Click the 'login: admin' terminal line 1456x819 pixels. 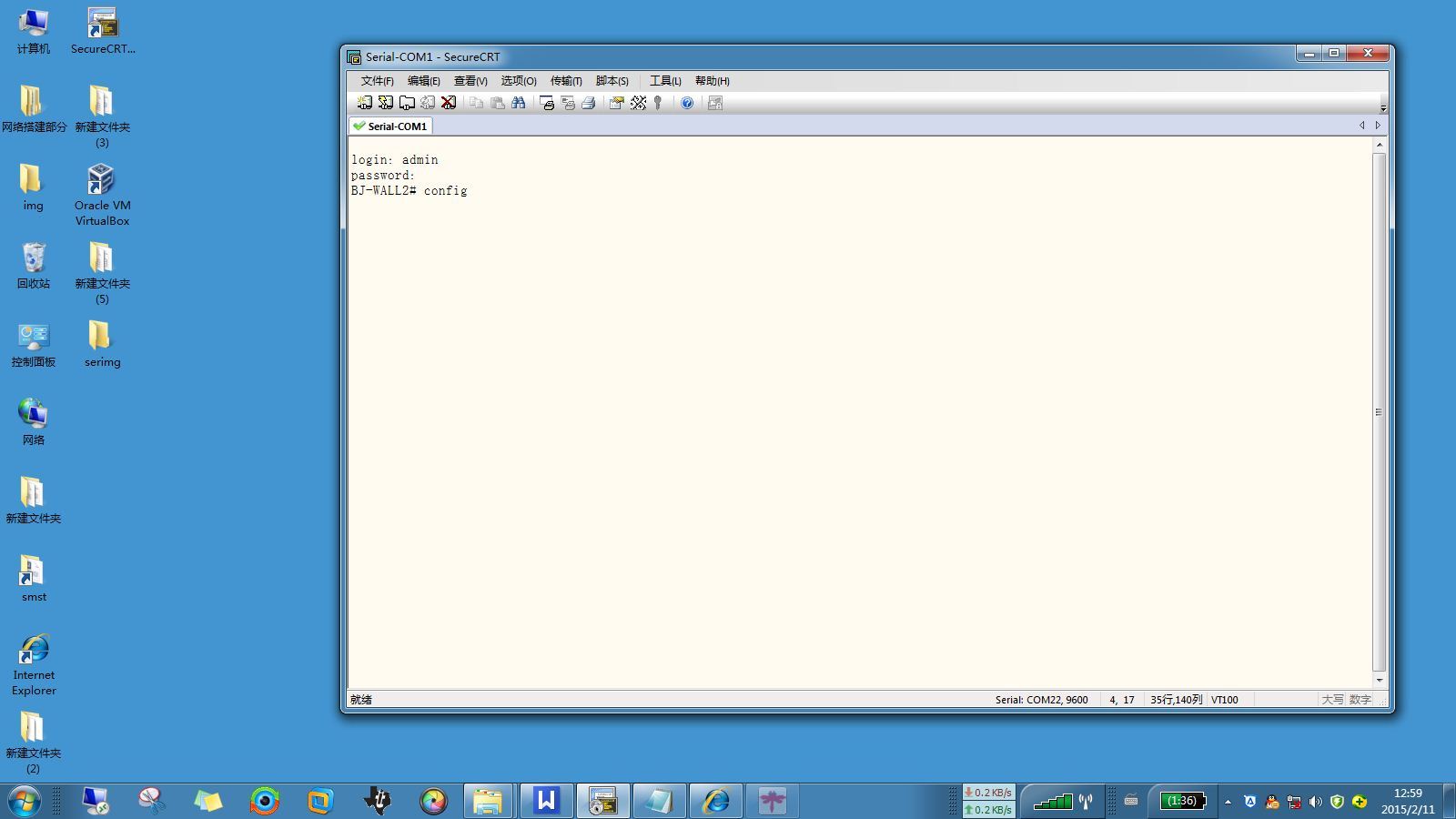tap(394, 160)
